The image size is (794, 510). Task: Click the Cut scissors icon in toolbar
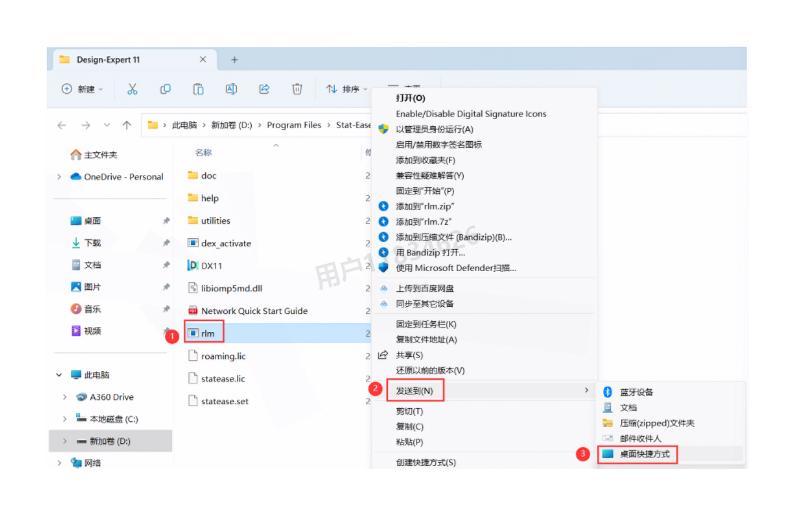tap(132, 89)
